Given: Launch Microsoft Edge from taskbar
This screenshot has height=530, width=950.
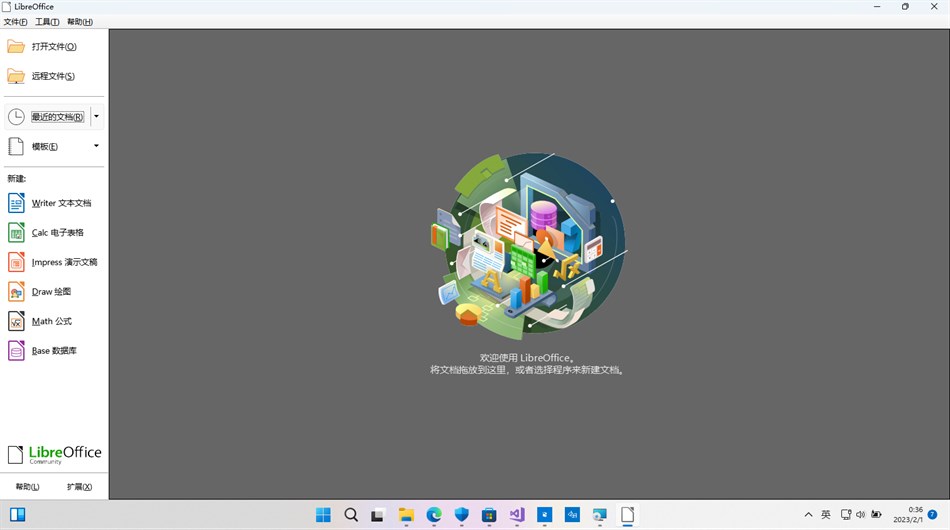Looking at the screenshot, I should [434, 515].
